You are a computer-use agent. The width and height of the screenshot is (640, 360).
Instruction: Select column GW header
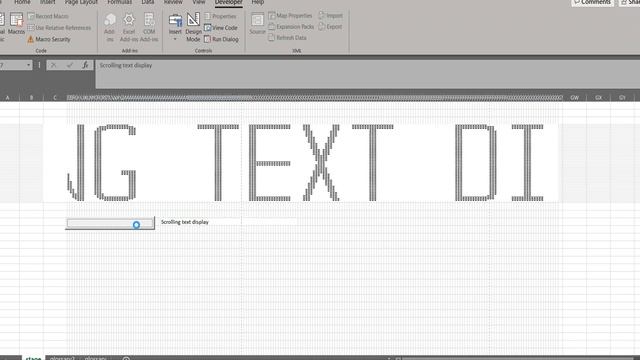coord(575,98)
